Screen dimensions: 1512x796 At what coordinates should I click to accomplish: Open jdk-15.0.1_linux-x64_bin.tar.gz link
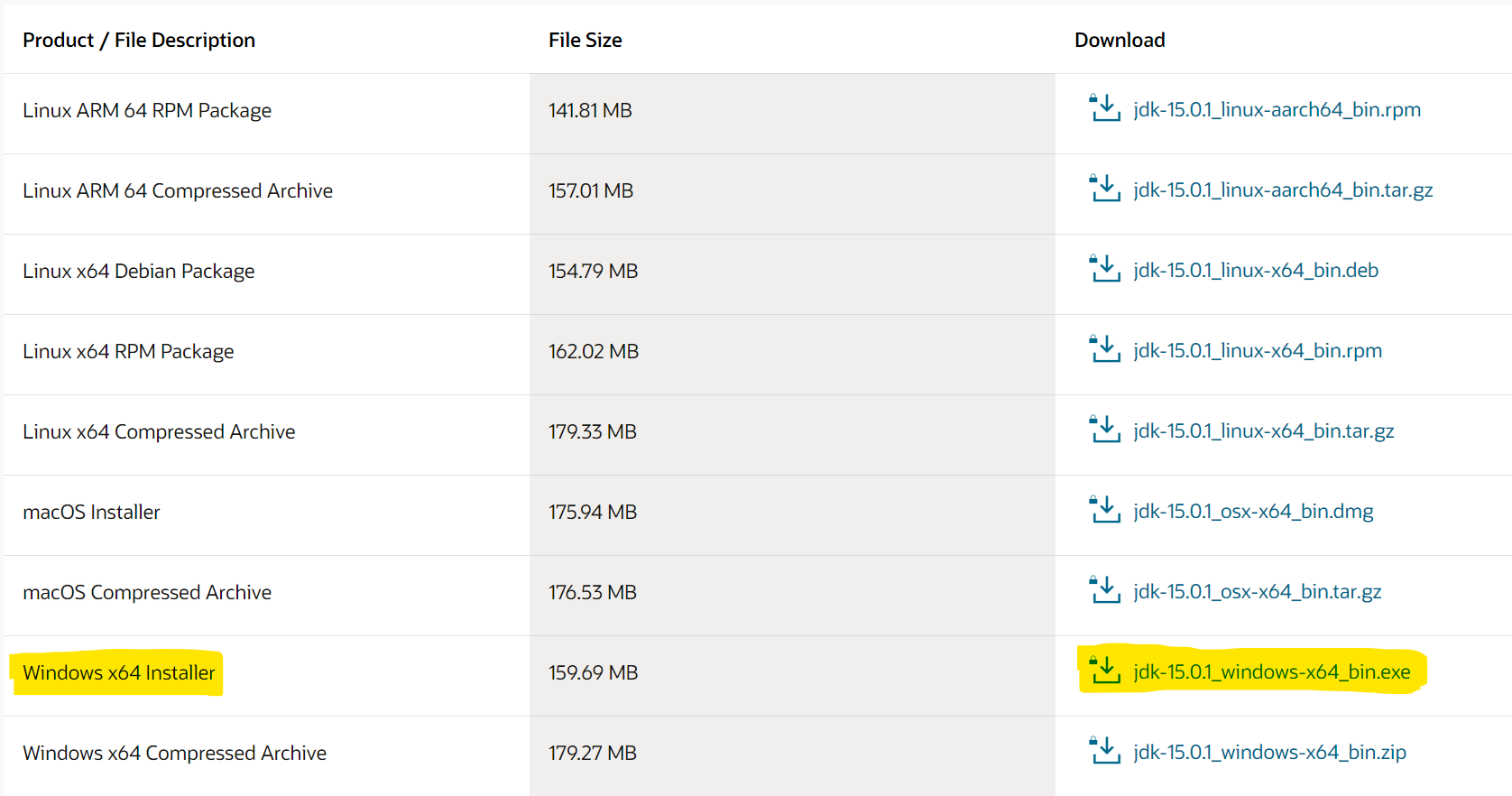(x=1264, y=431)
